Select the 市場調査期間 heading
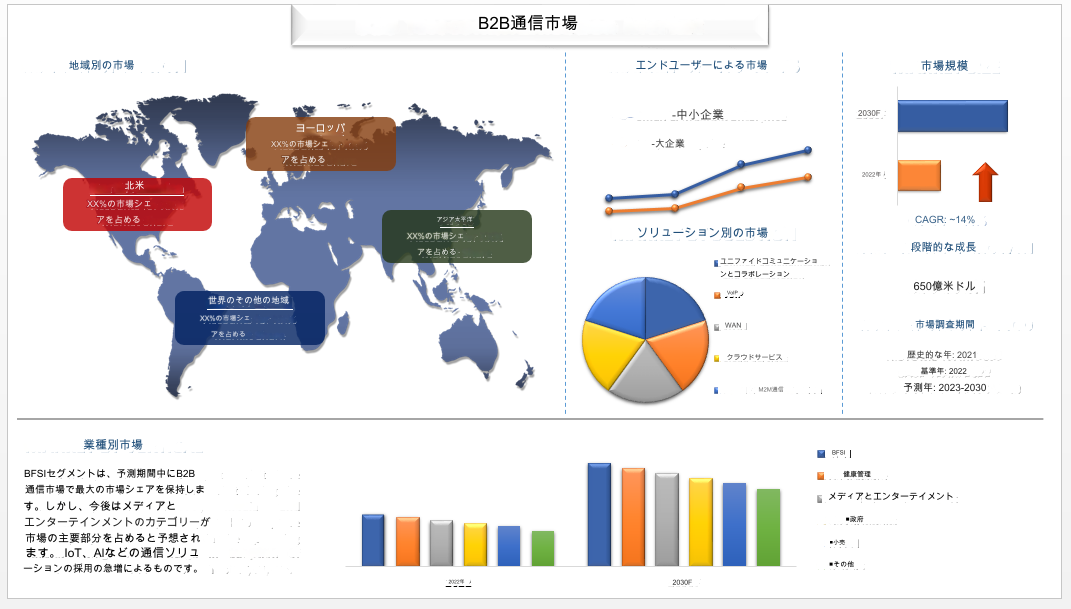The image size is (1071, 609). (x=945, y=324)
